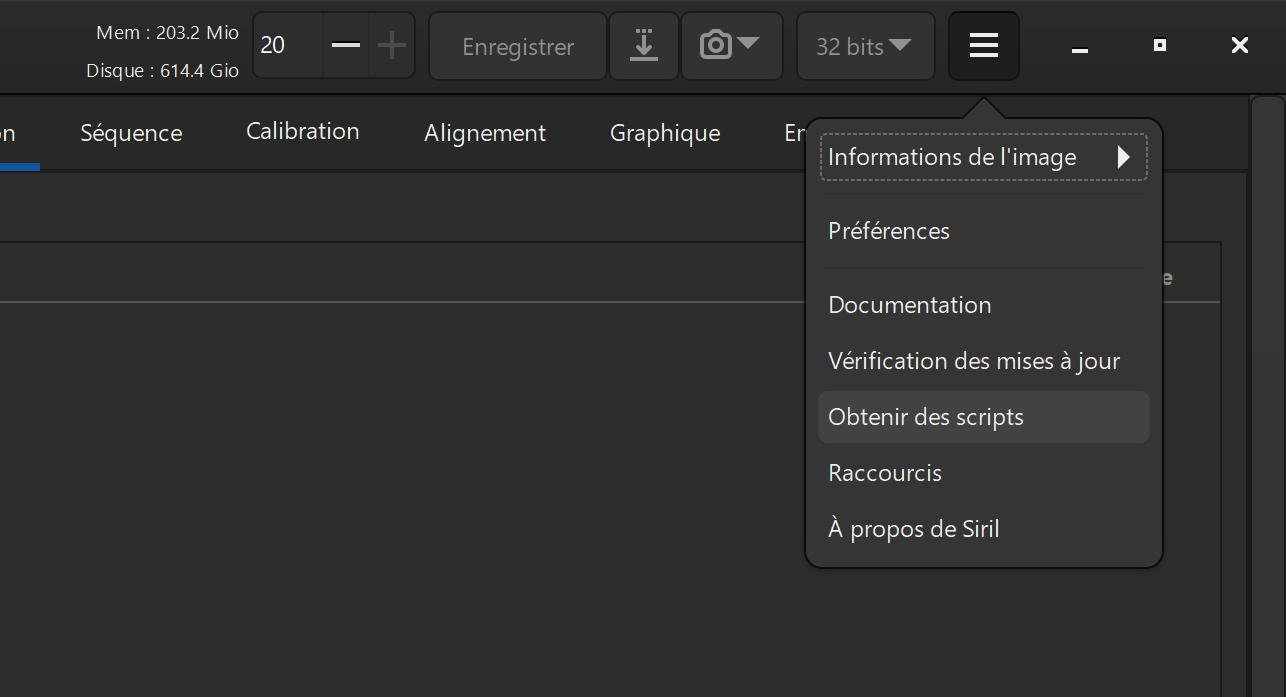
Task: Select Vérification des mises à jour
Action: click(x=973, y=361)
